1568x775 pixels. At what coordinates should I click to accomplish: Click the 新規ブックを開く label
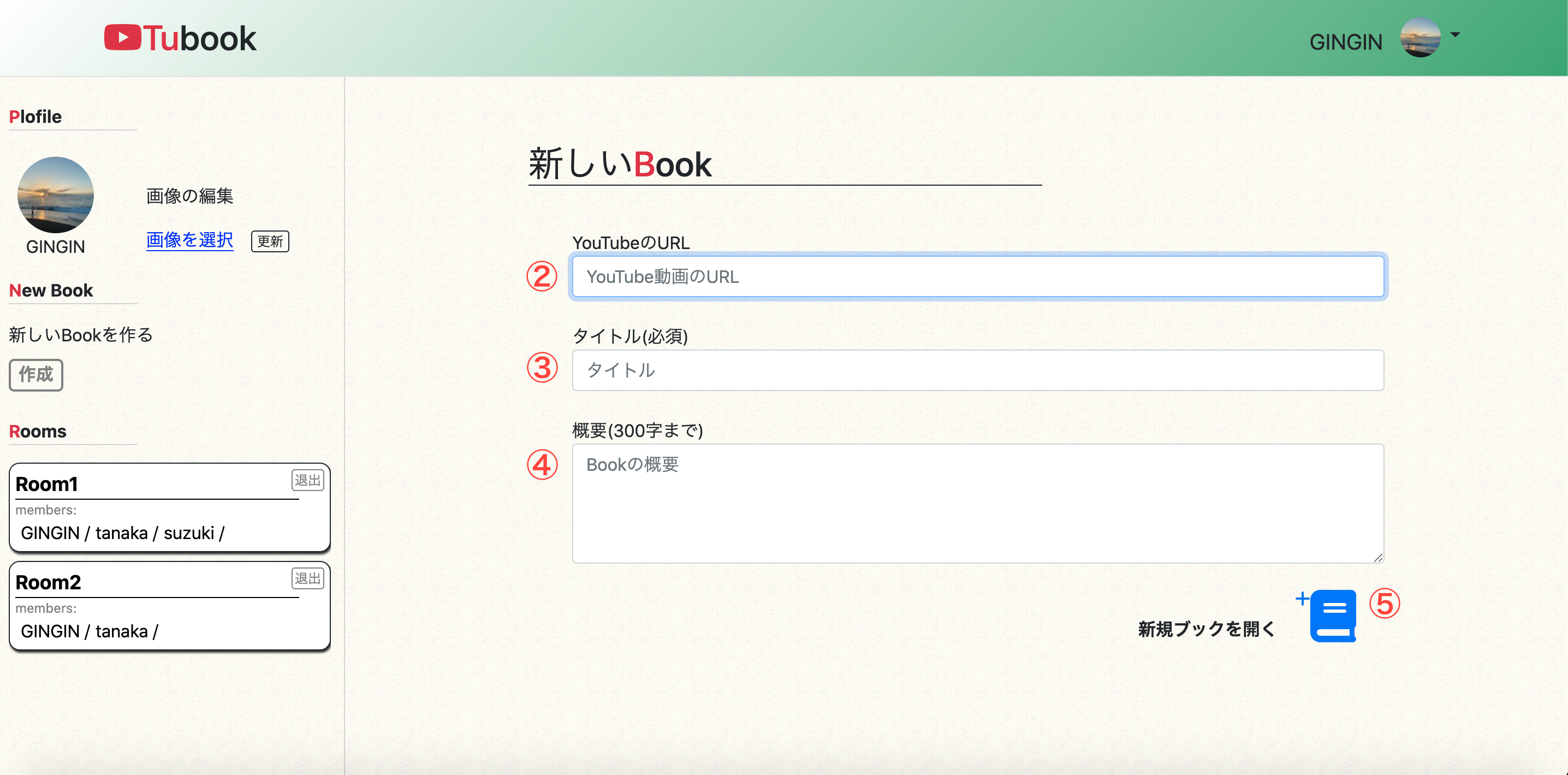pyautogui.click(x=1207, y=628)
